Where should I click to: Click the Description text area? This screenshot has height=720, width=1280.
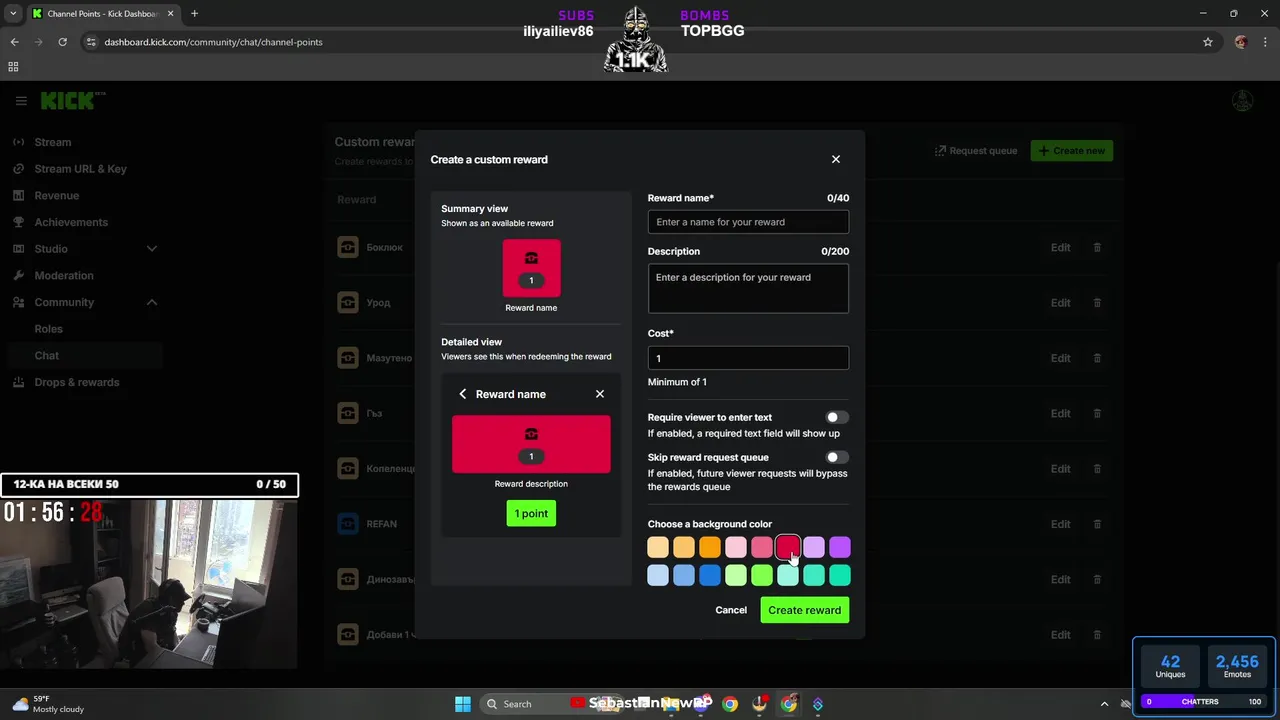coord(748,288)
